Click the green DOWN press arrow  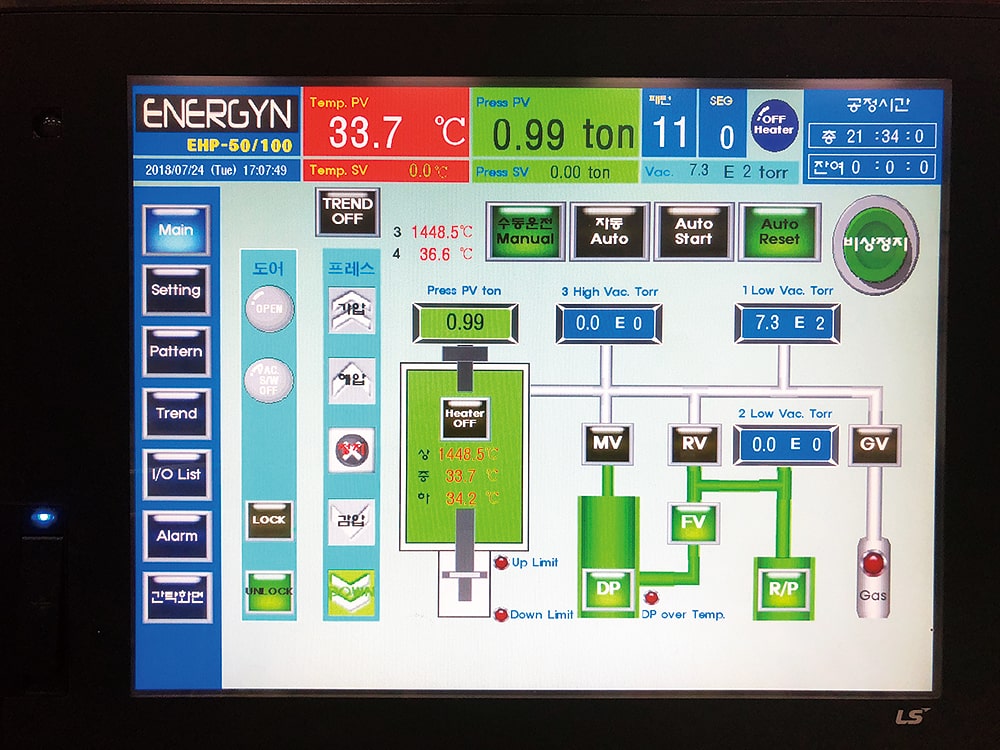click(x=351, y=592)
